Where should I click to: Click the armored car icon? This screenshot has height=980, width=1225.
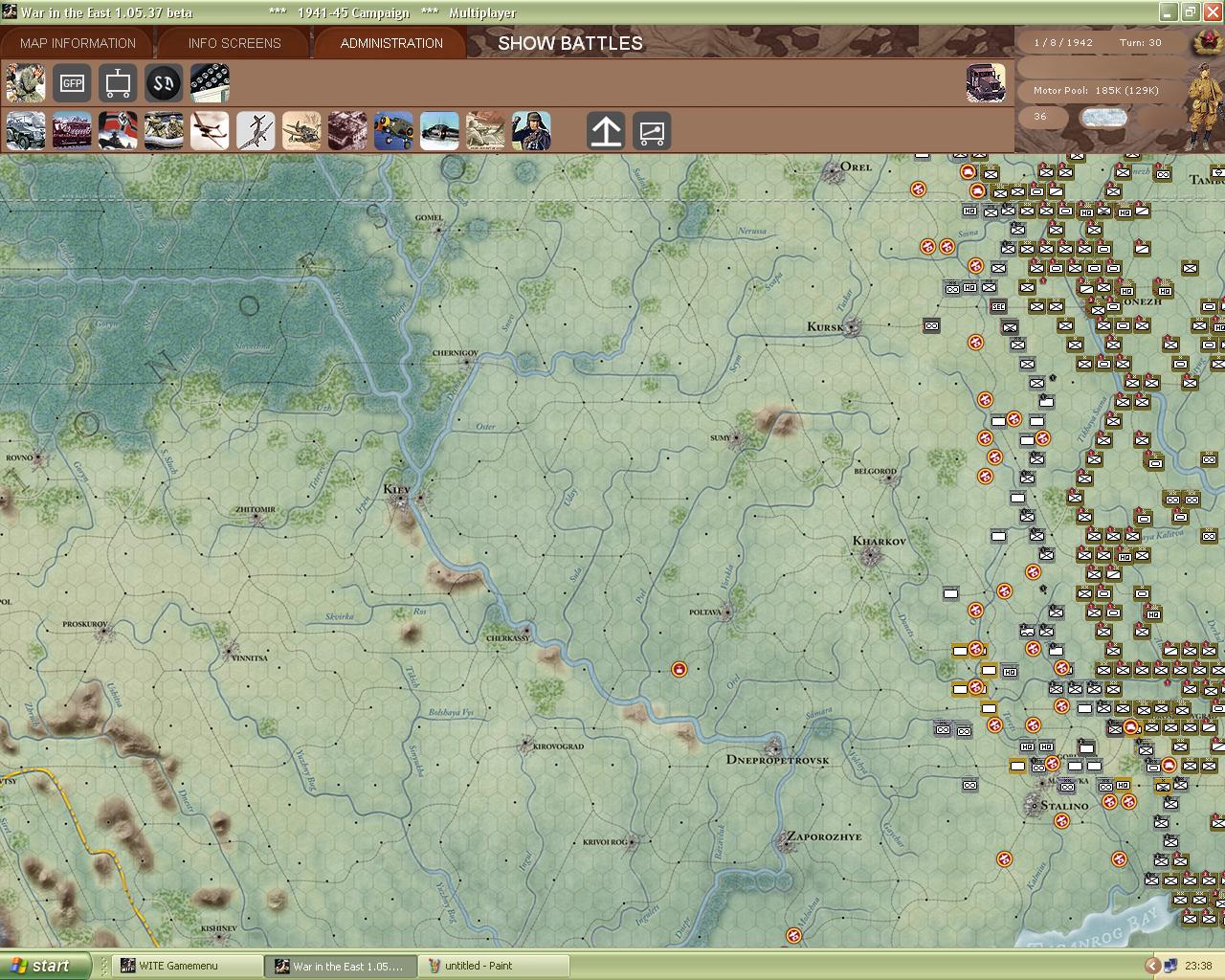pos(26,131)
